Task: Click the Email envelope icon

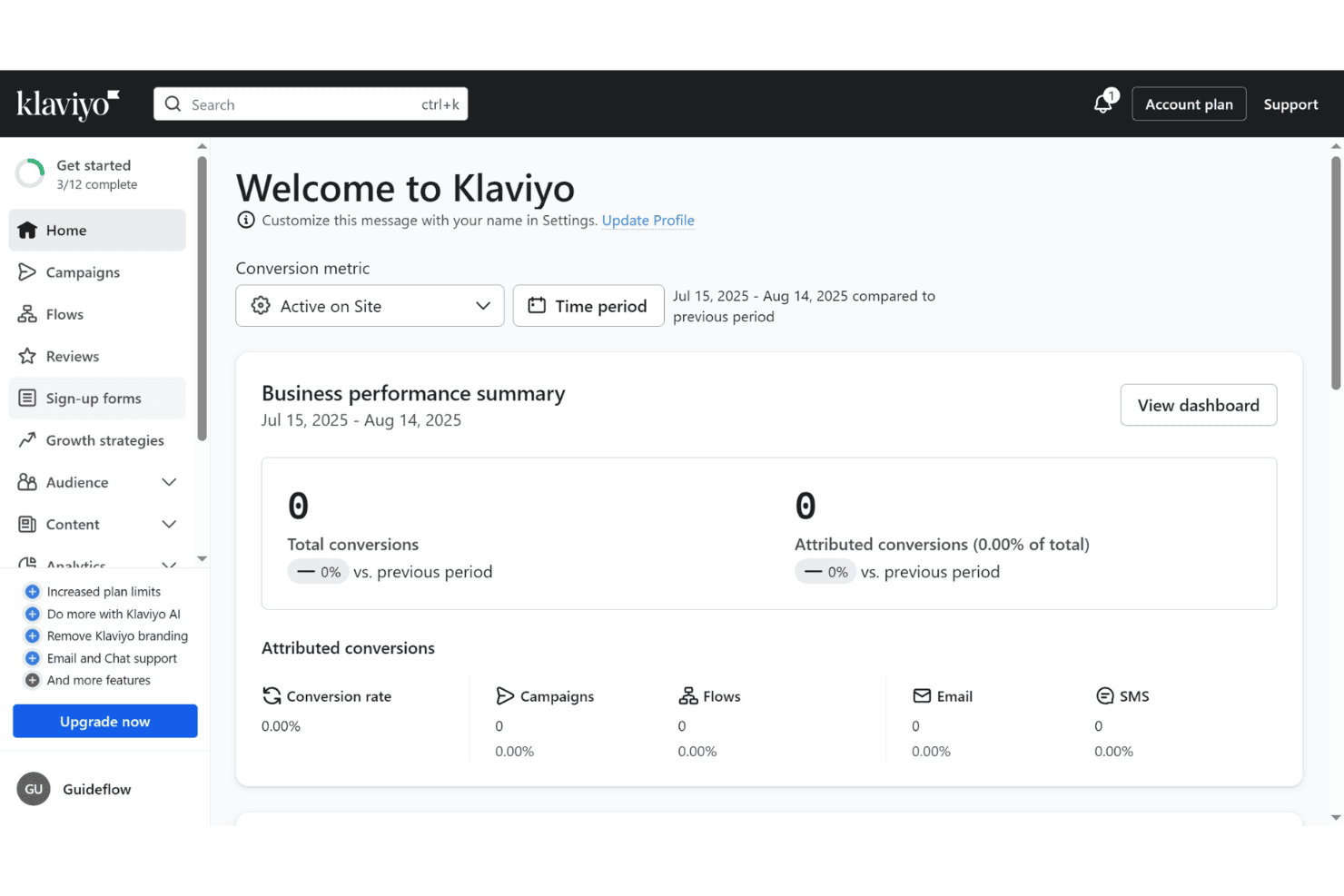Action: pyautogui.click(x=922, y=696)
